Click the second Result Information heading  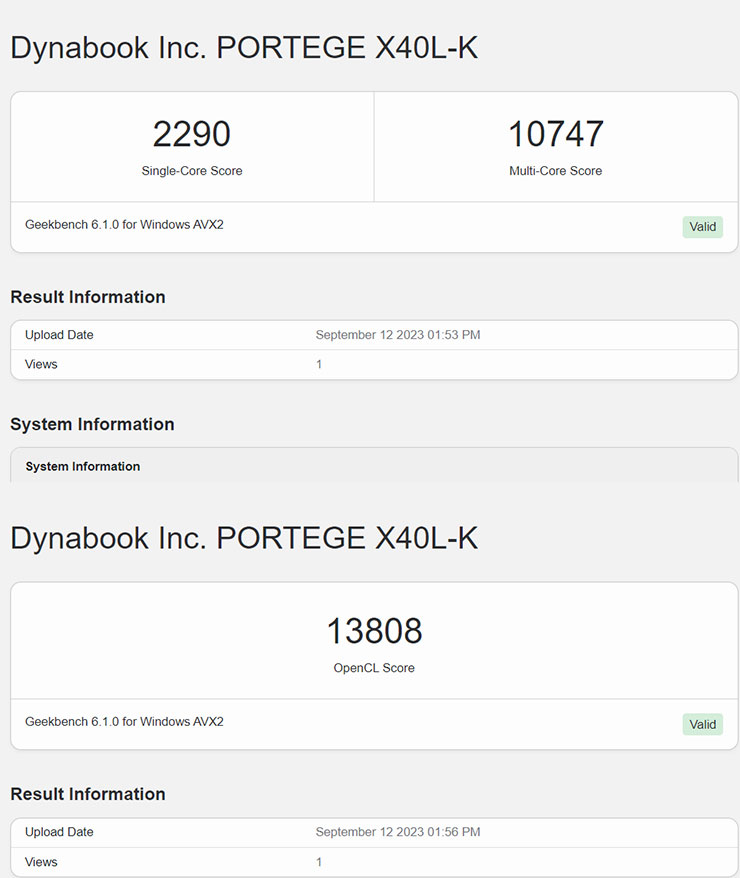coord(87,794)
